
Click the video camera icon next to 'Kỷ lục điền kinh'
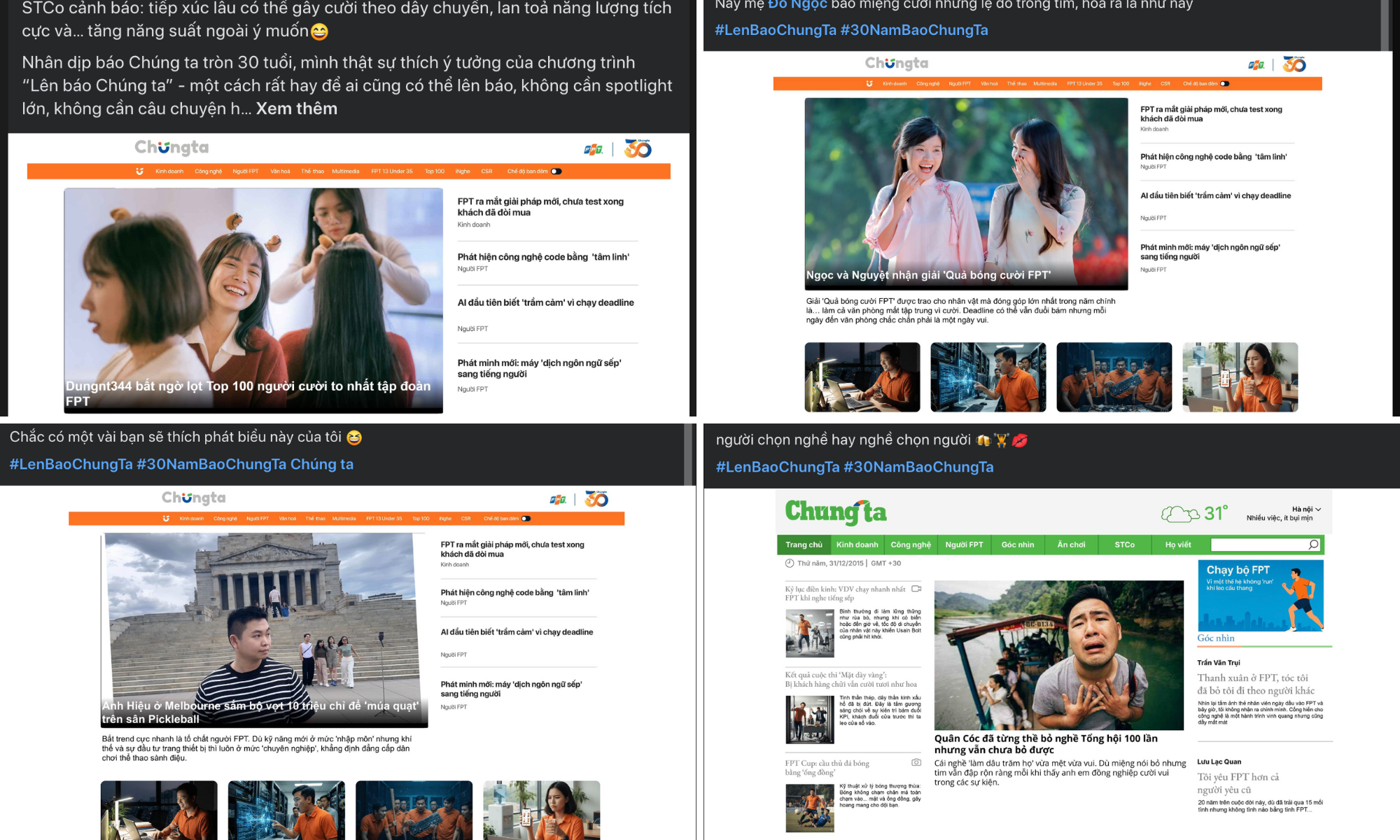coord(916,589)
